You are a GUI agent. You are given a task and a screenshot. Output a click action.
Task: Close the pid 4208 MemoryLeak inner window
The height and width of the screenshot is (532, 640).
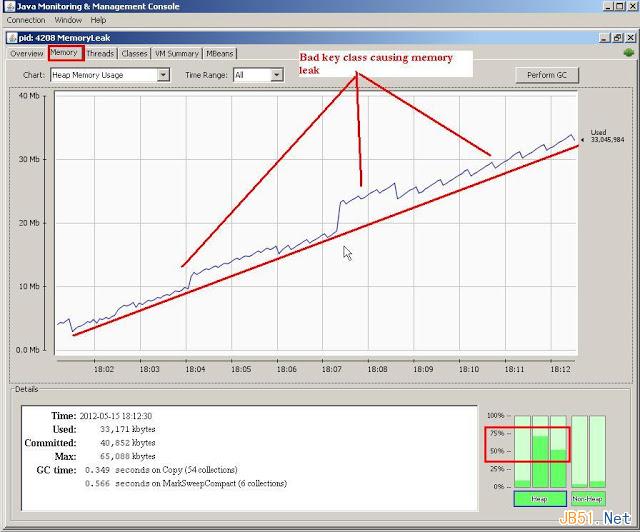tap(631, 38)
